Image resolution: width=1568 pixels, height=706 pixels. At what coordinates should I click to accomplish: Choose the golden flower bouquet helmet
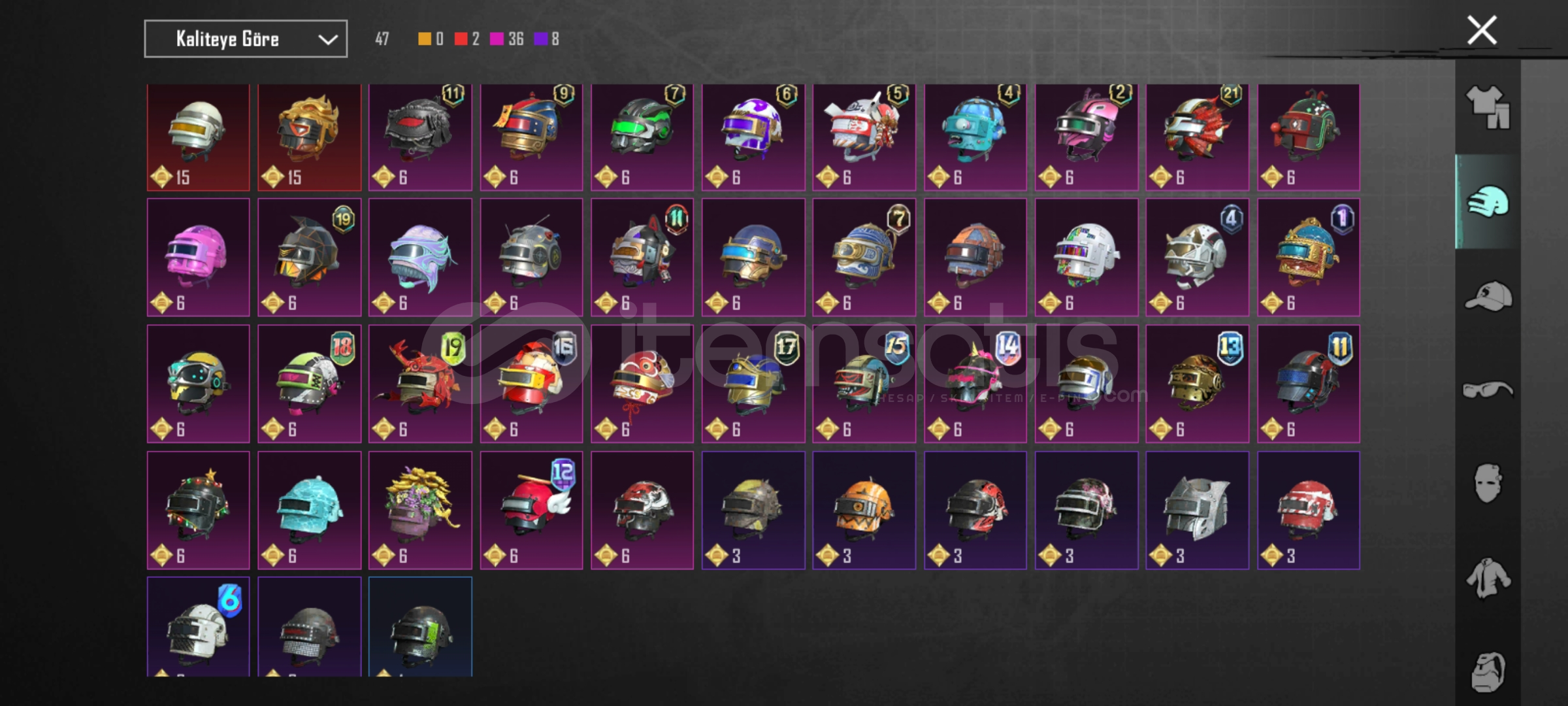[420, 510]
